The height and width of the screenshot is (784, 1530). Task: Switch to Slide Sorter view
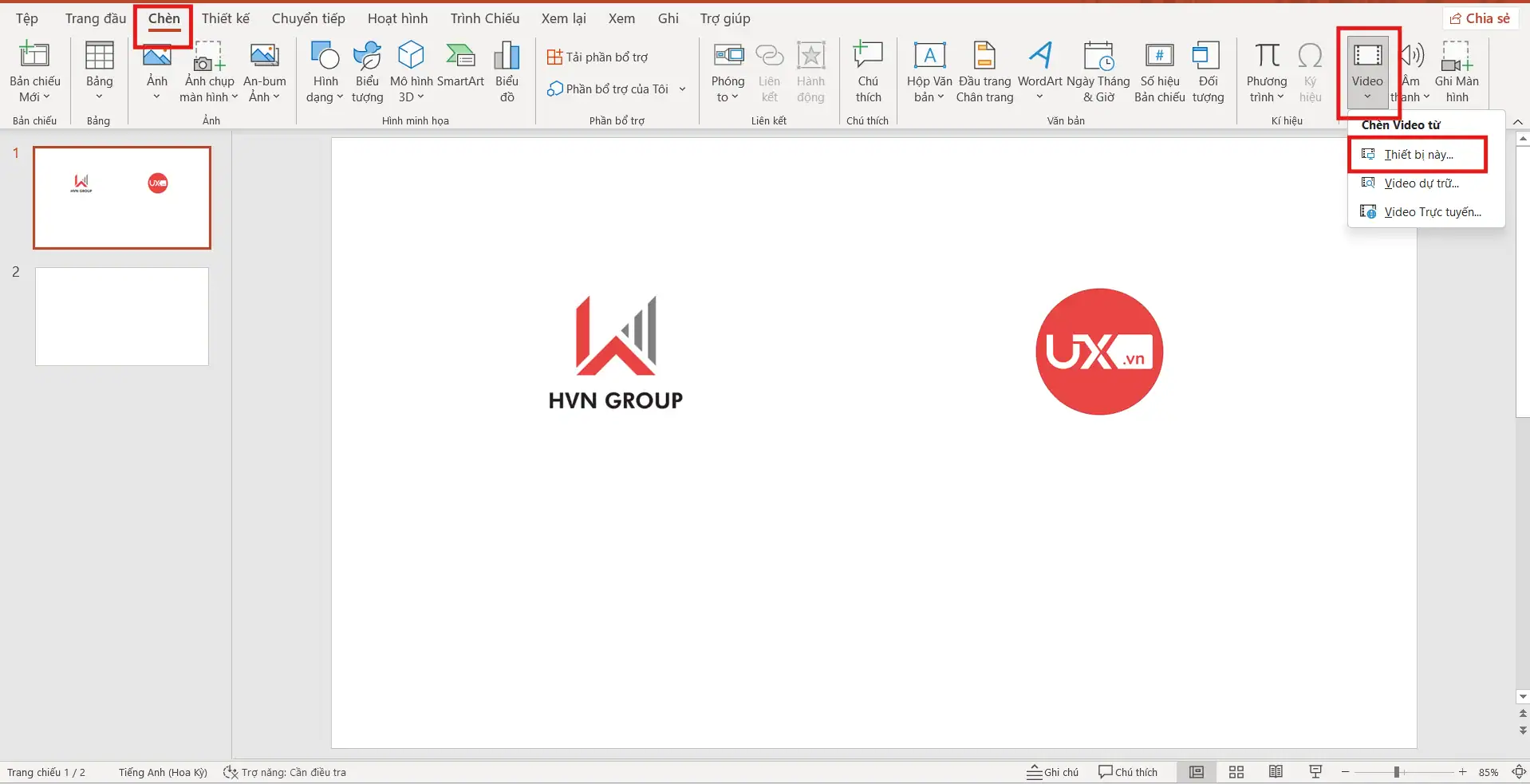(x=1236, y=771)
